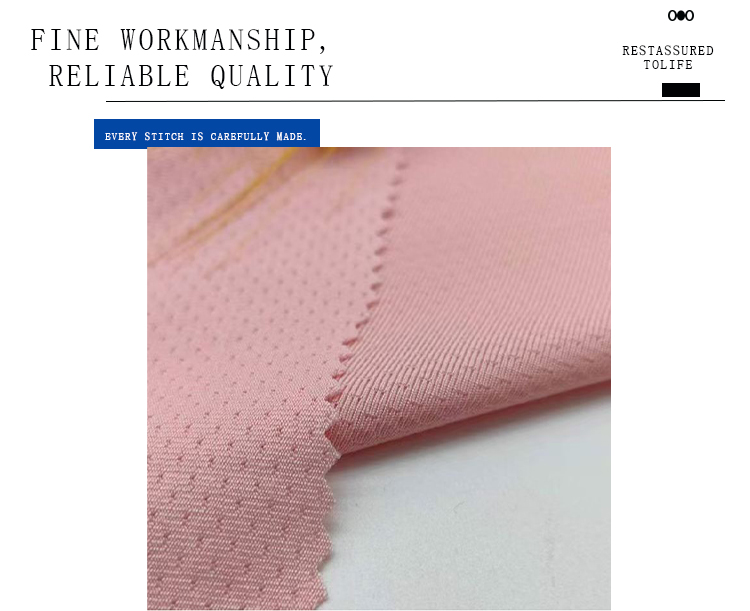Click the solid black rectangle under TOLIFE

coord(681,90)
